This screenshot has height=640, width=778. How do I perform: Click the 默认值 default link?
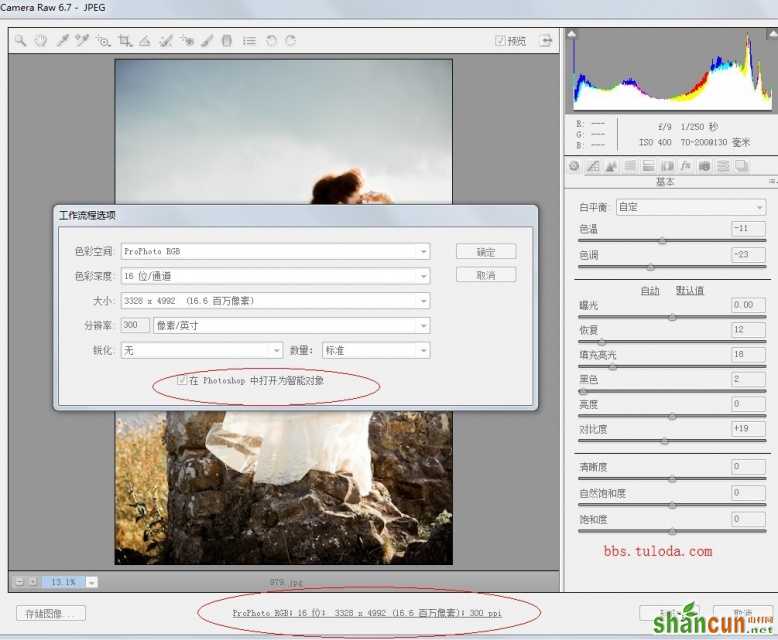pyautogui.click(x=690, y=291)
